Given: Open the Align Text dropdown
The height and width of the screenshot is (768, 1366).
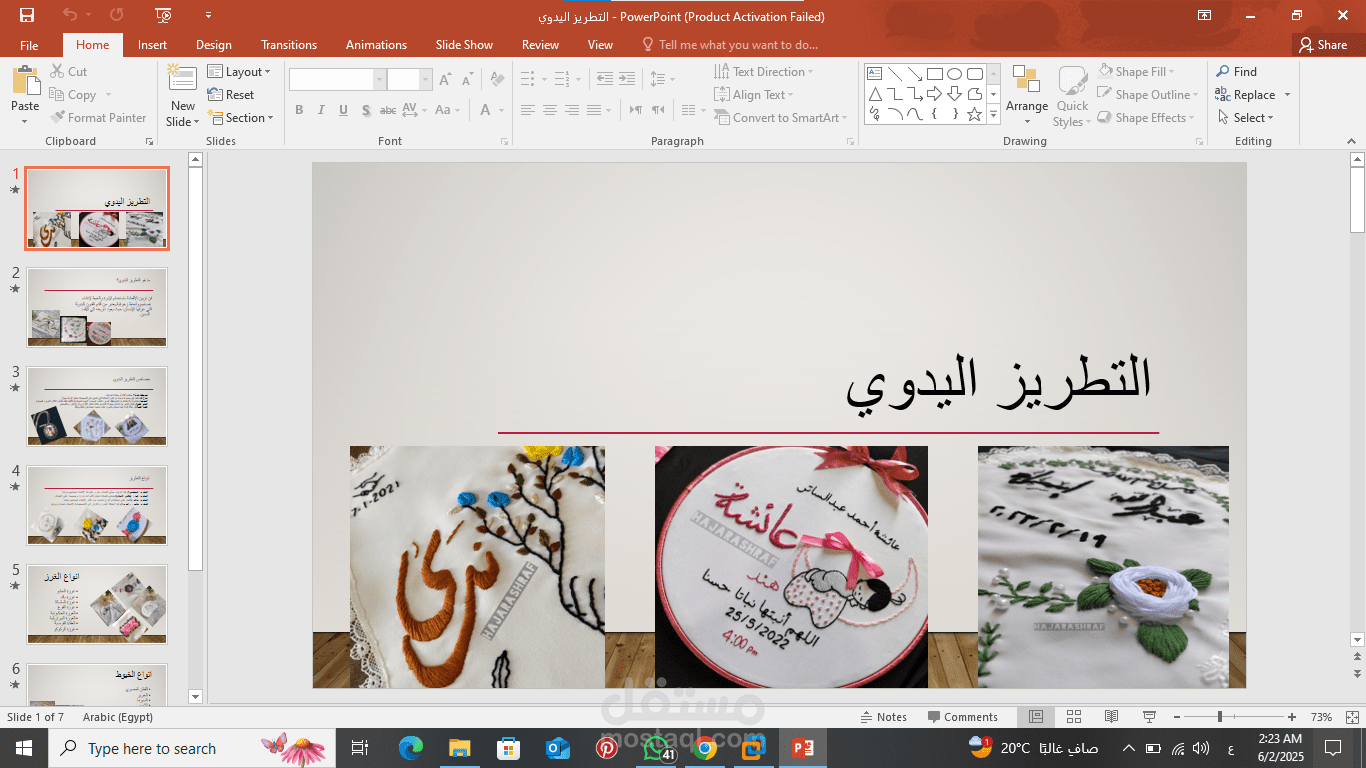Looking at the screenshot, I should [x=754, y=95].
